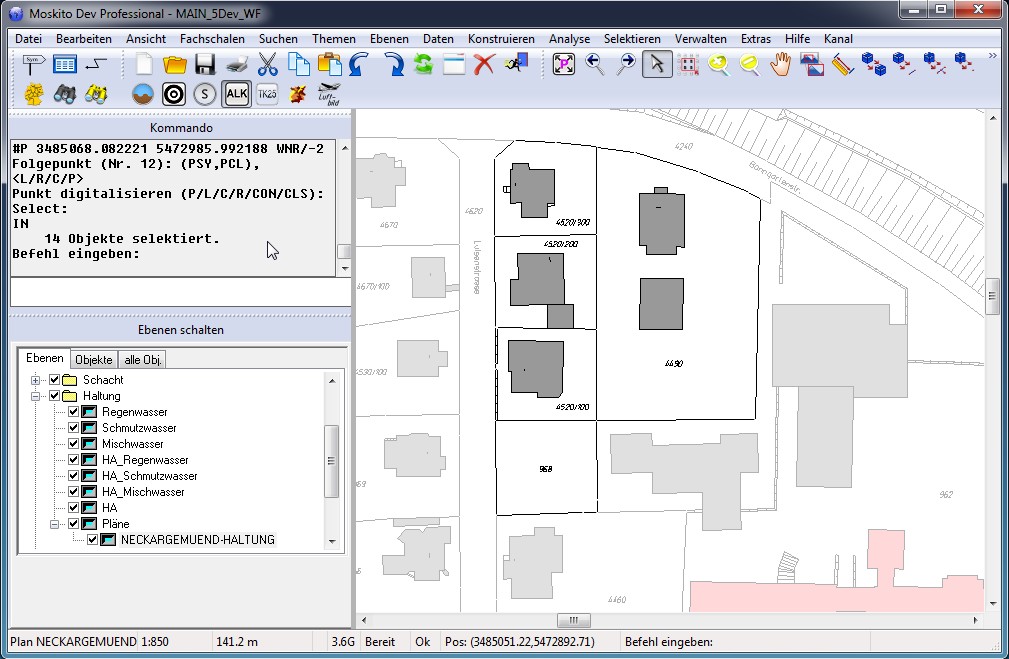Uncheck the Regenwasser layer checkbox
Viewport: 1009px width, 659px height.
(x=73, y=412)
